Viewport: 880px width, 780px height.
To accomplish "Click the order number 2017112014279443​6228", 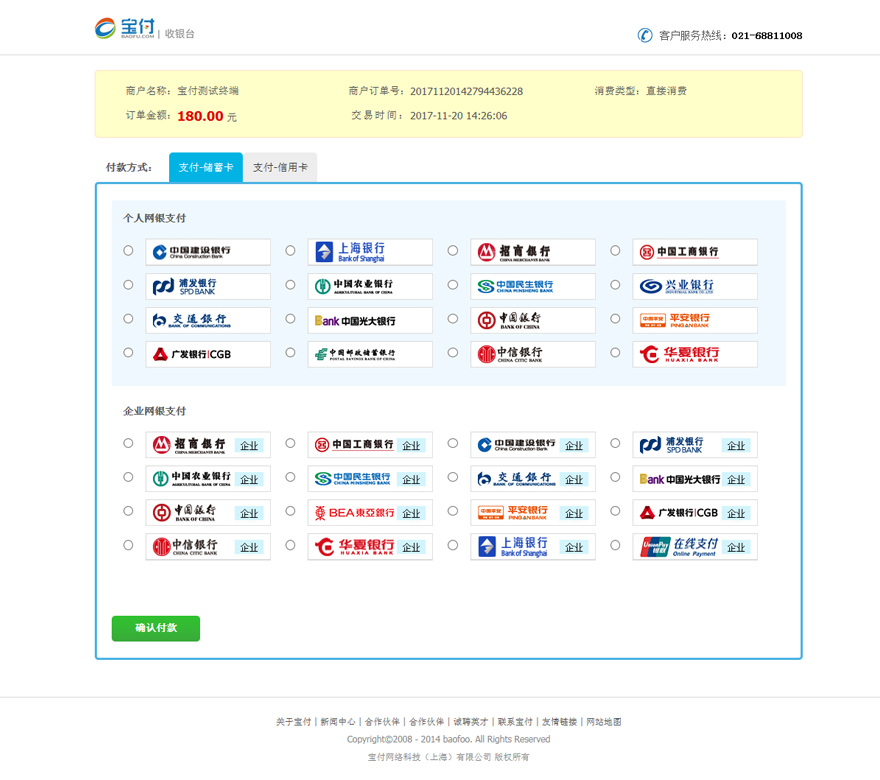I will (466, 91).
